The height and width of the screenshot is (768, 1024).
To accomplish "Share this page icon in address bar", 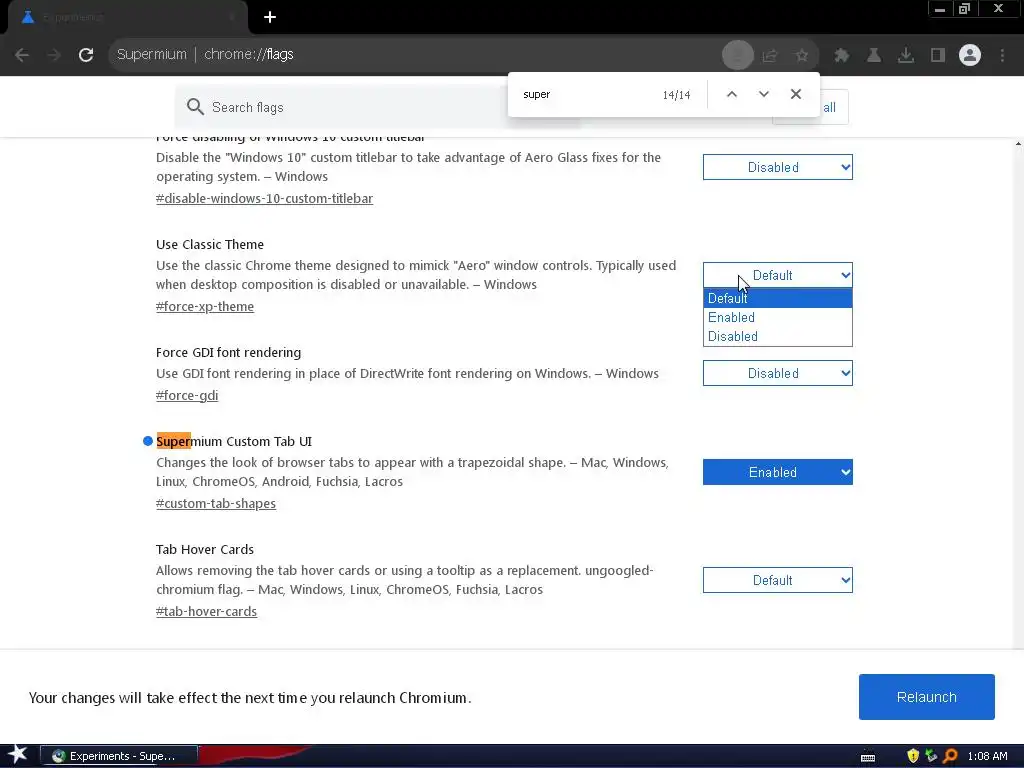I will tap(770, 56).
